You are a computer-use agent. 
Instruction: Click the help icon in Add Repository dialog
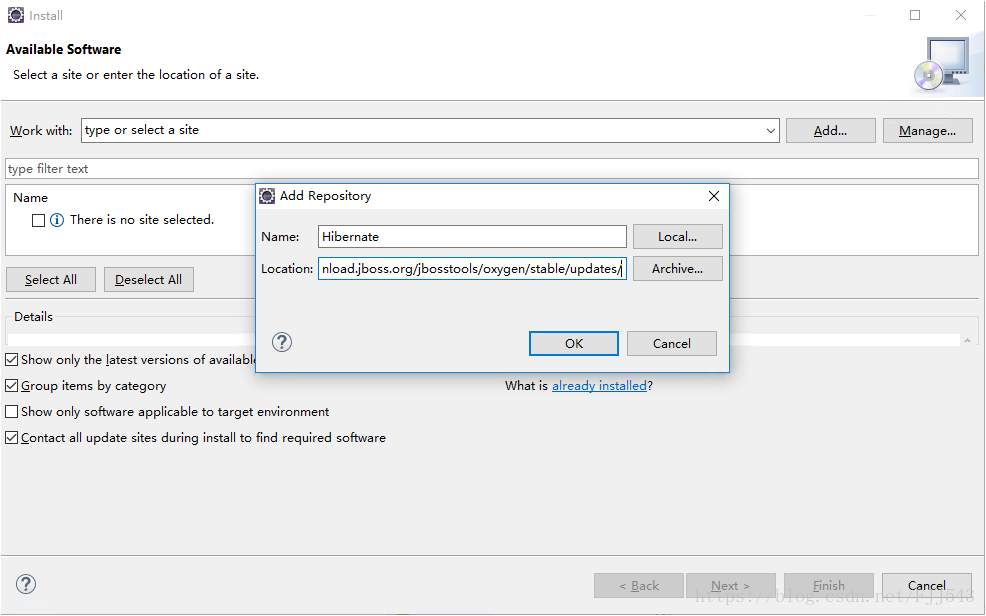(282, 343)
